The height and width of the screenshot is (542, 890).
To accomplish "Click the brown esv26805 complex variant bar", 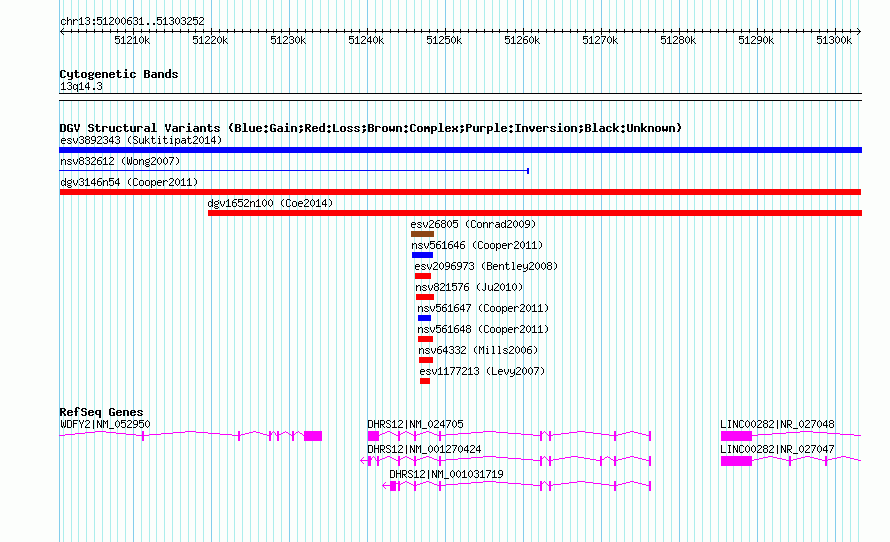I will pos(422,234).
